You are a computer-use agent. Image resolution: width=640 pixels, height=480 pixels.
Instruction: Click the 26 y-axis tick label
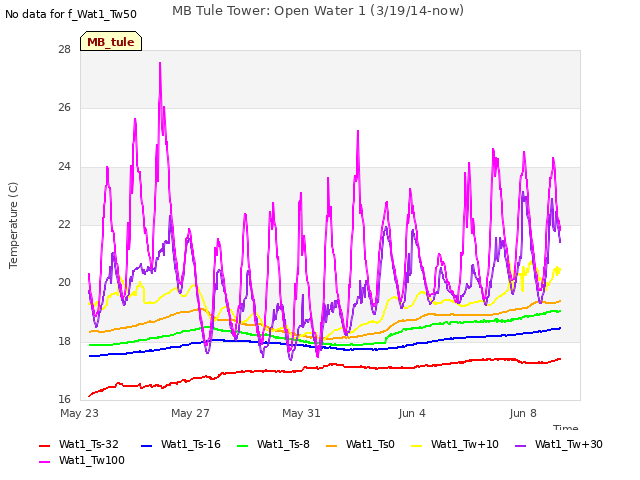[x=64, y=107]
